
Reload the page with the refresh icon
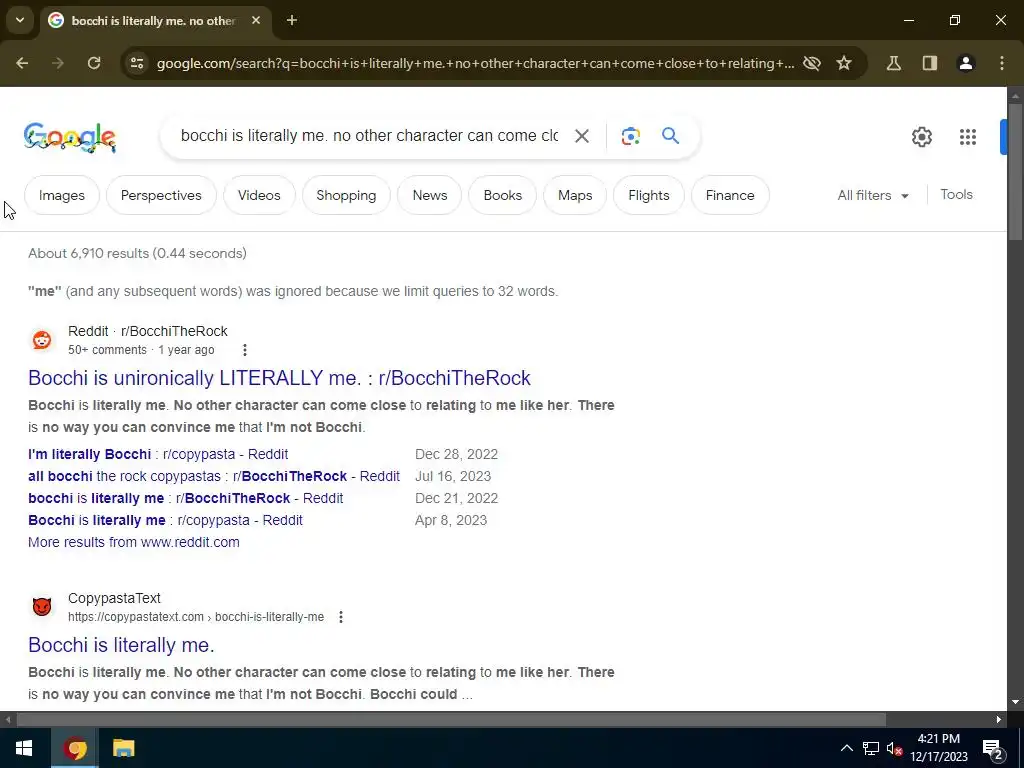coord(94,63)
